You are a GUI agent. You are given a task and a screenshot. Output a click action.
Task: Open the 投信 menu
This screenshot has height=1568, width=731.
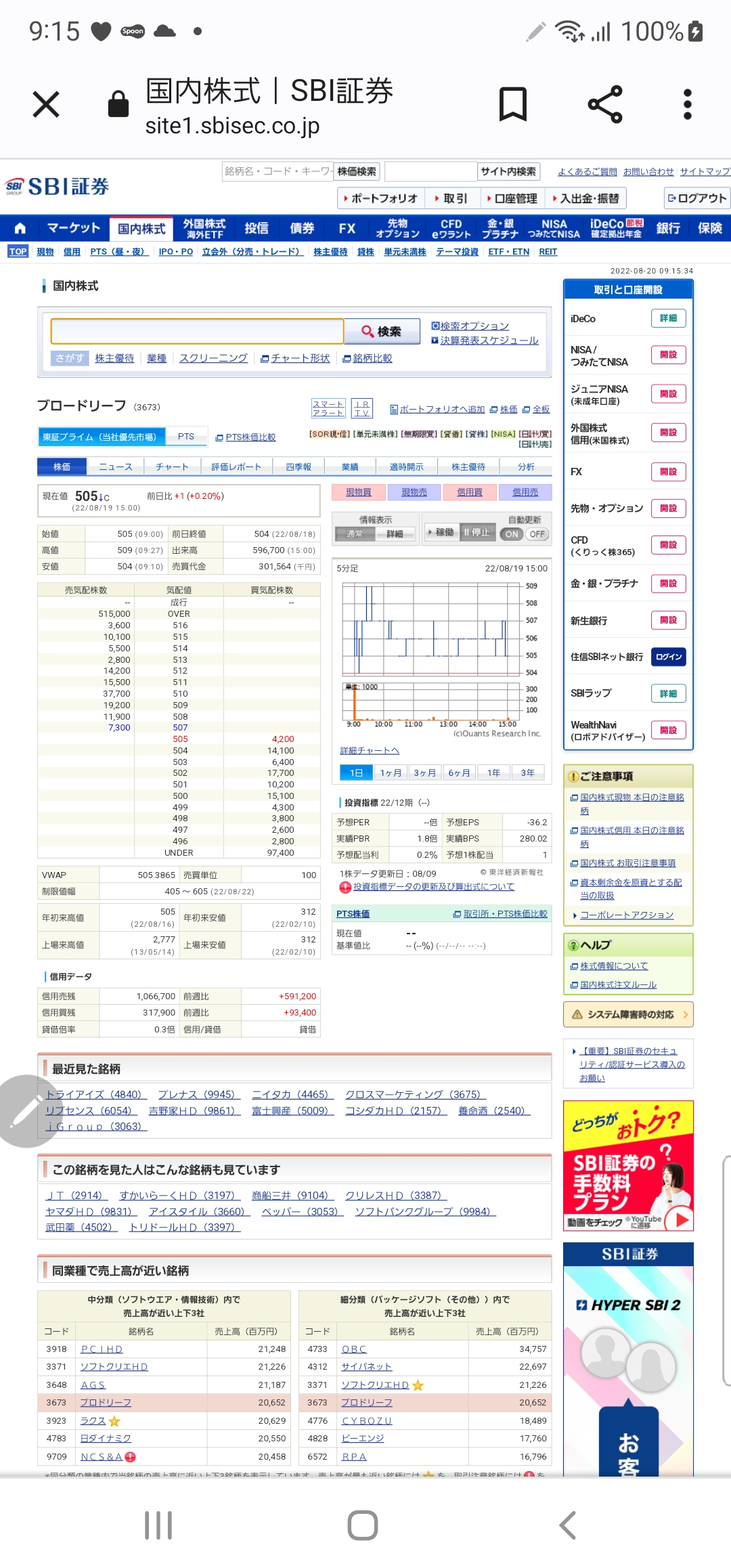click(x=257, y=228)
